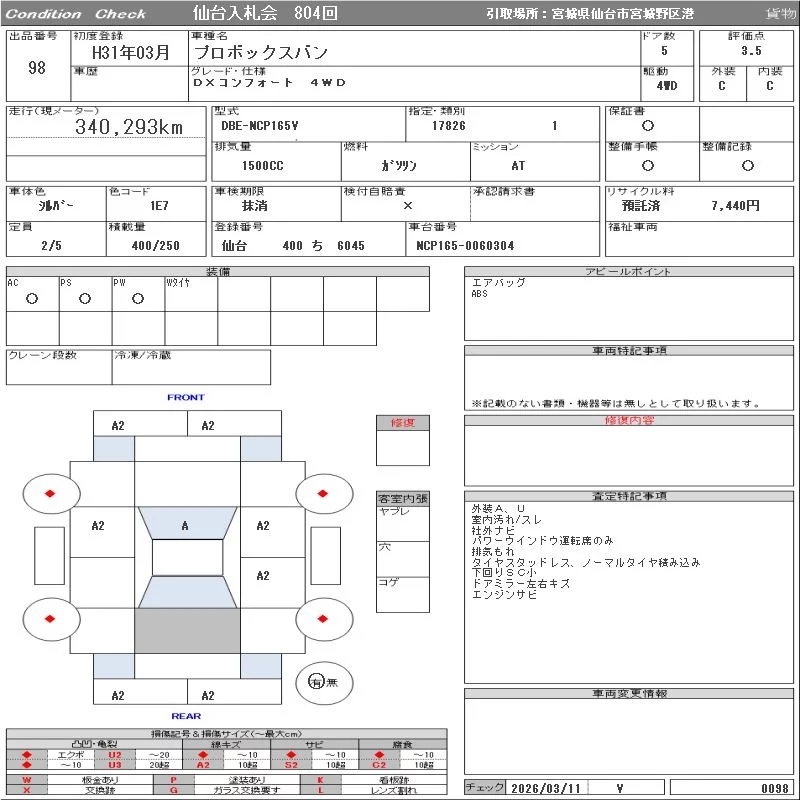The width and height of the screenshot is (800, 800).
Task: Click the chassis number field NCP165-0060304
Action: coord(465,245)
